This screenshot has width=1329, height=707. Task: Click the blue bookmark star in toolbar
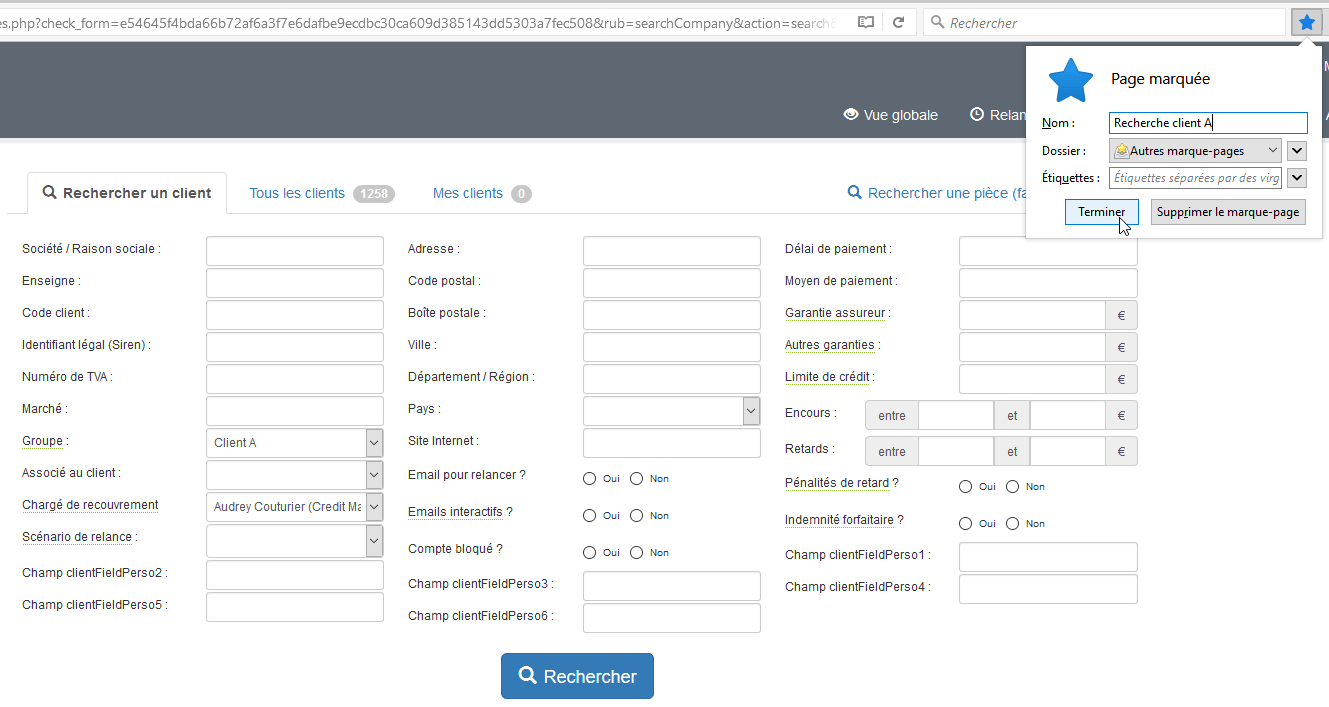click(x=1306, y=22)
